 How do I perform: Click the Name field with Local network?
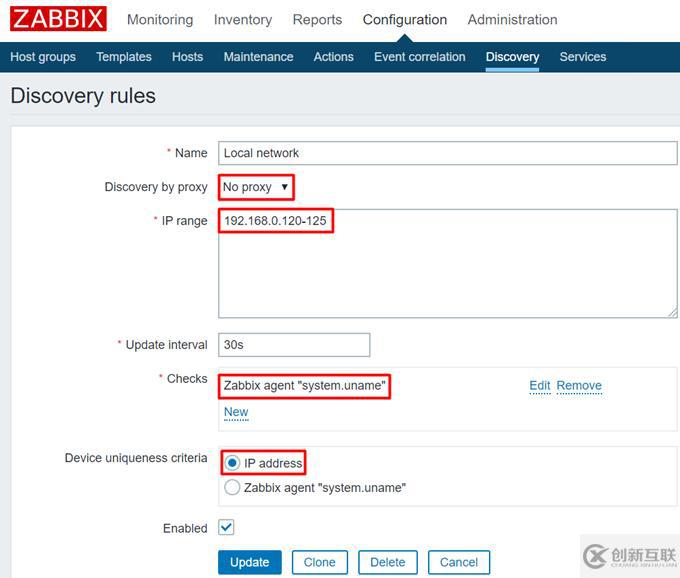(x=447, y=153)
